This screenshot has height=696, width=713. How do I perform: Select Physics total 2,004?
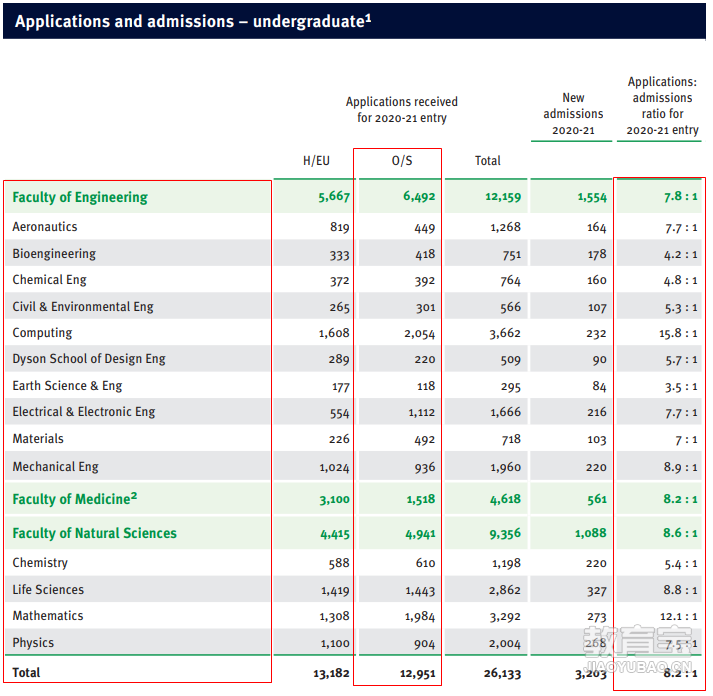pyautogui.click(x=504, y=644)
